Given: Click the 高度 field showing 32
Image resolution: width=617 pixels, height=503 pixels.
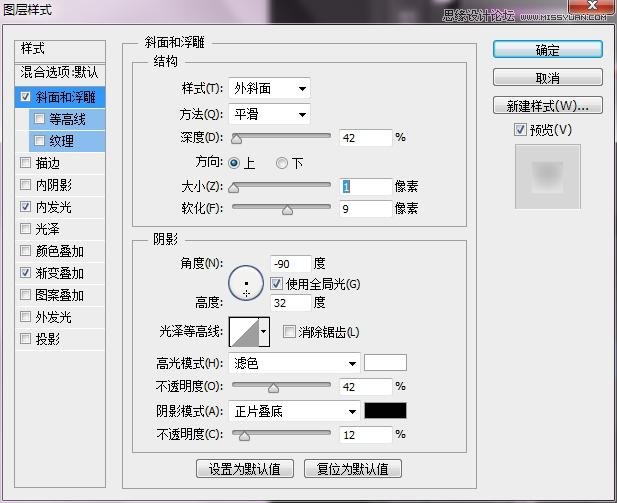Looking at the screenshot, I should coord(291,303).
